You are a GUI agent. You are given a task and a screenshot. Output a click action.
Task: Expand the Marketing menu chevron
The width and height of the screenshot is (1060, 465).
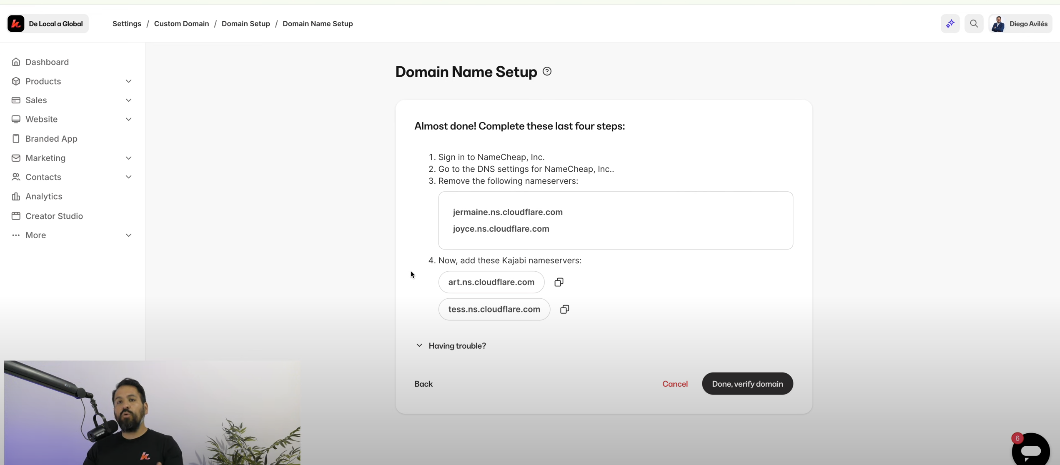[128, 158]
